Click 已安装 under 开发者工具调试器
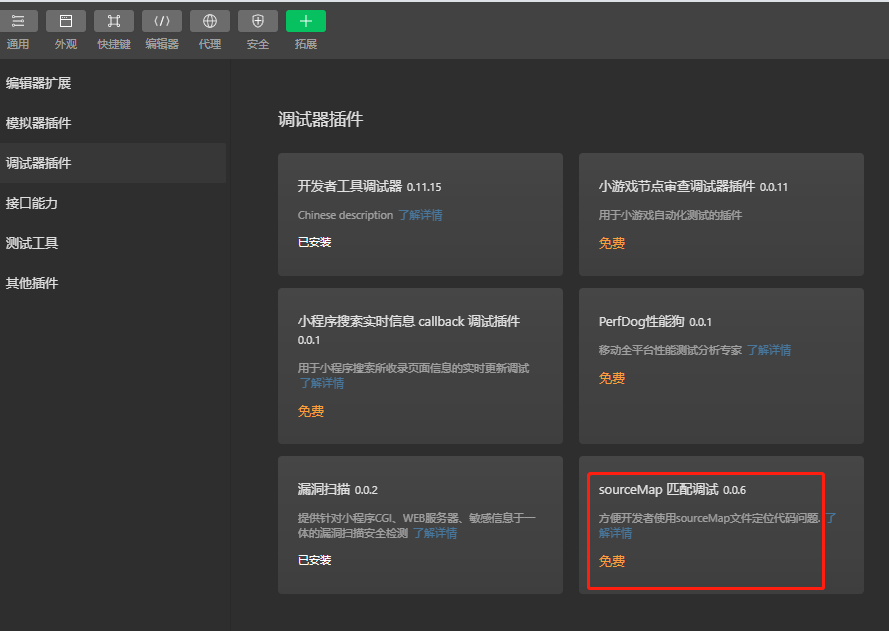The width and height of the screenshot is (889, 631). [x=315, y=242]
